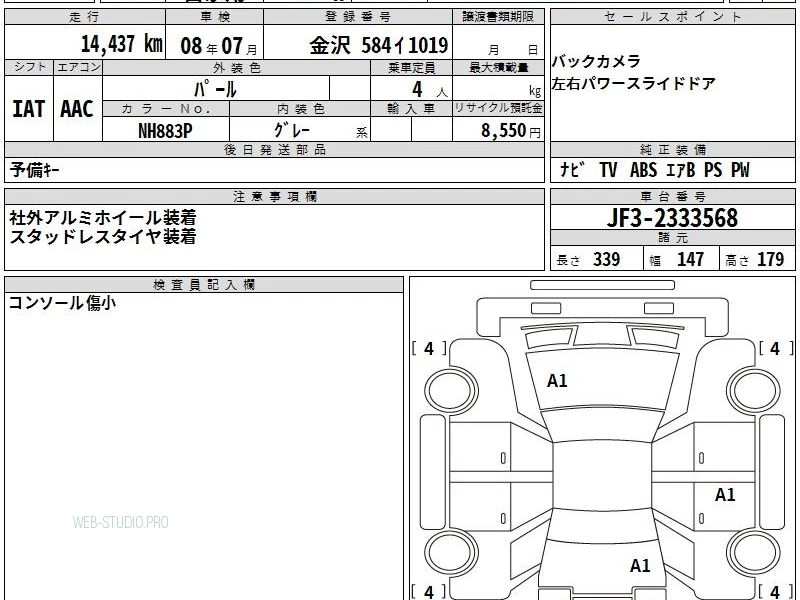The image size is (800, 600).
Task: Click the 検査員記入欄 header
Action: 204,285
